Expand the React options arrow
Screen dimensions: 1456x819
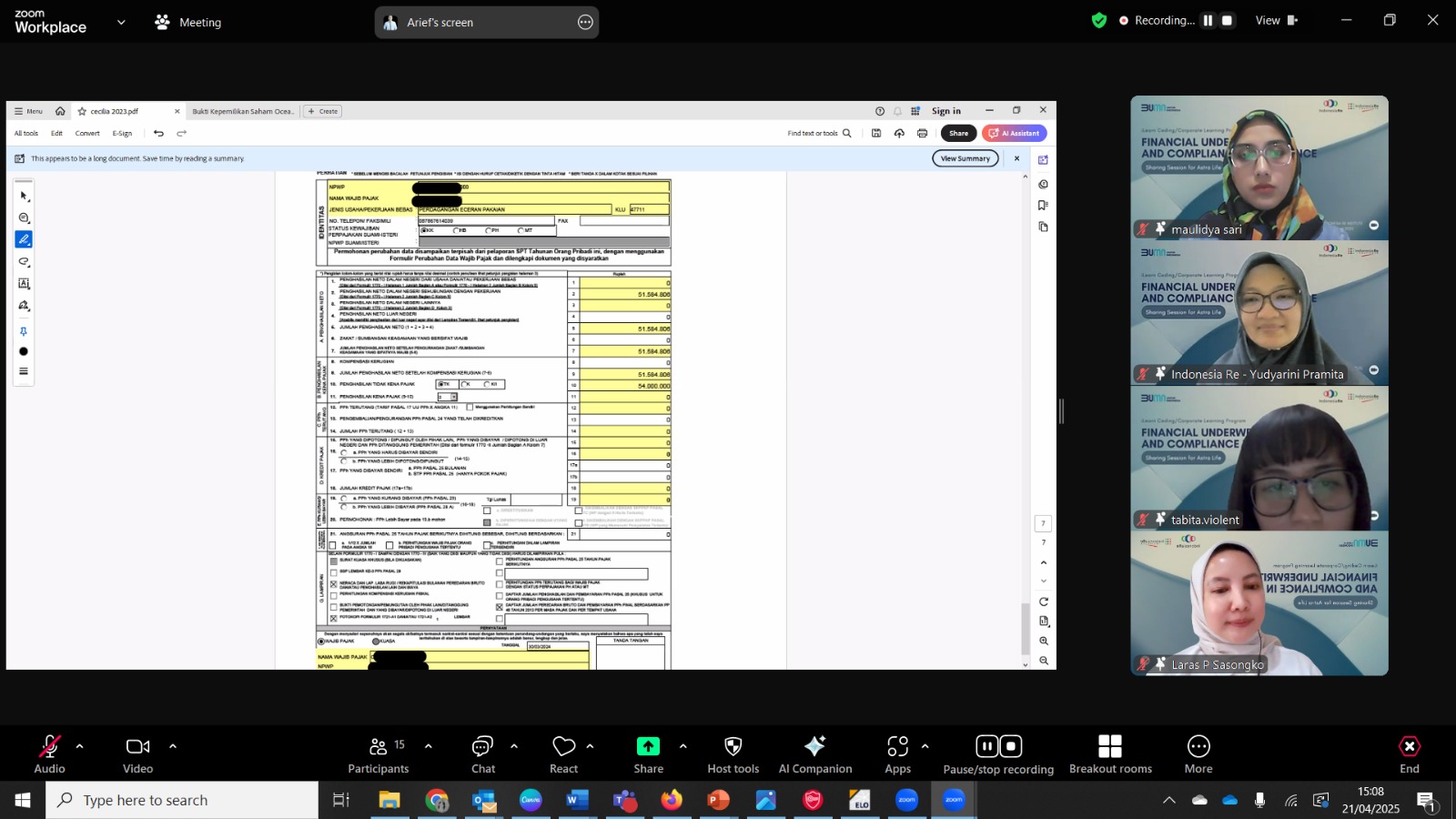pos(591,746)
